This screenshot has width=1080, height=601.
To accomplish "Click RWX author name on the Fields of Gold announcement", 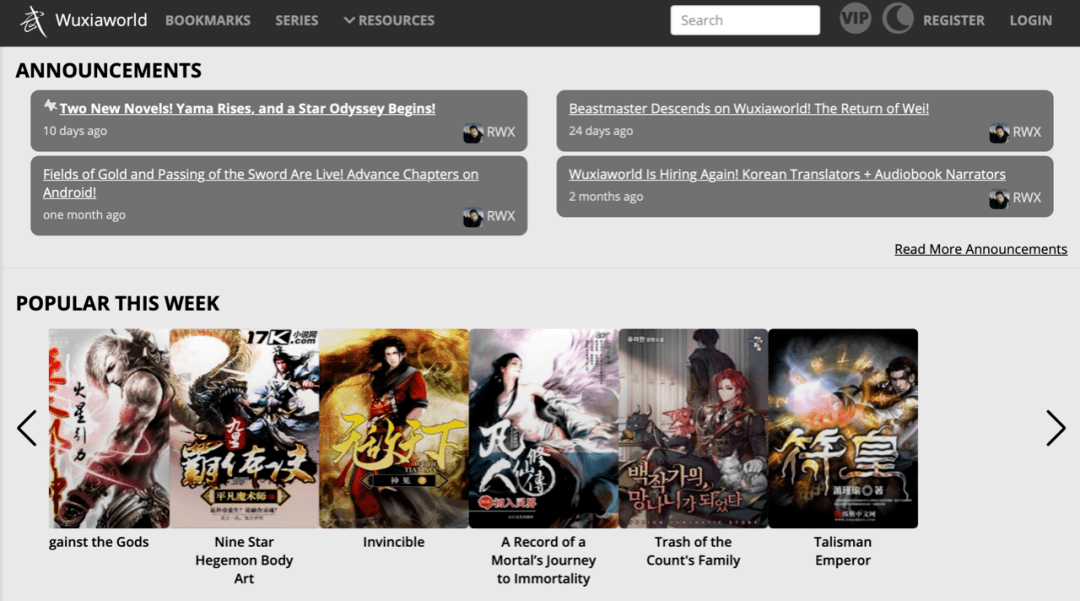I will [x=501, y=216].
